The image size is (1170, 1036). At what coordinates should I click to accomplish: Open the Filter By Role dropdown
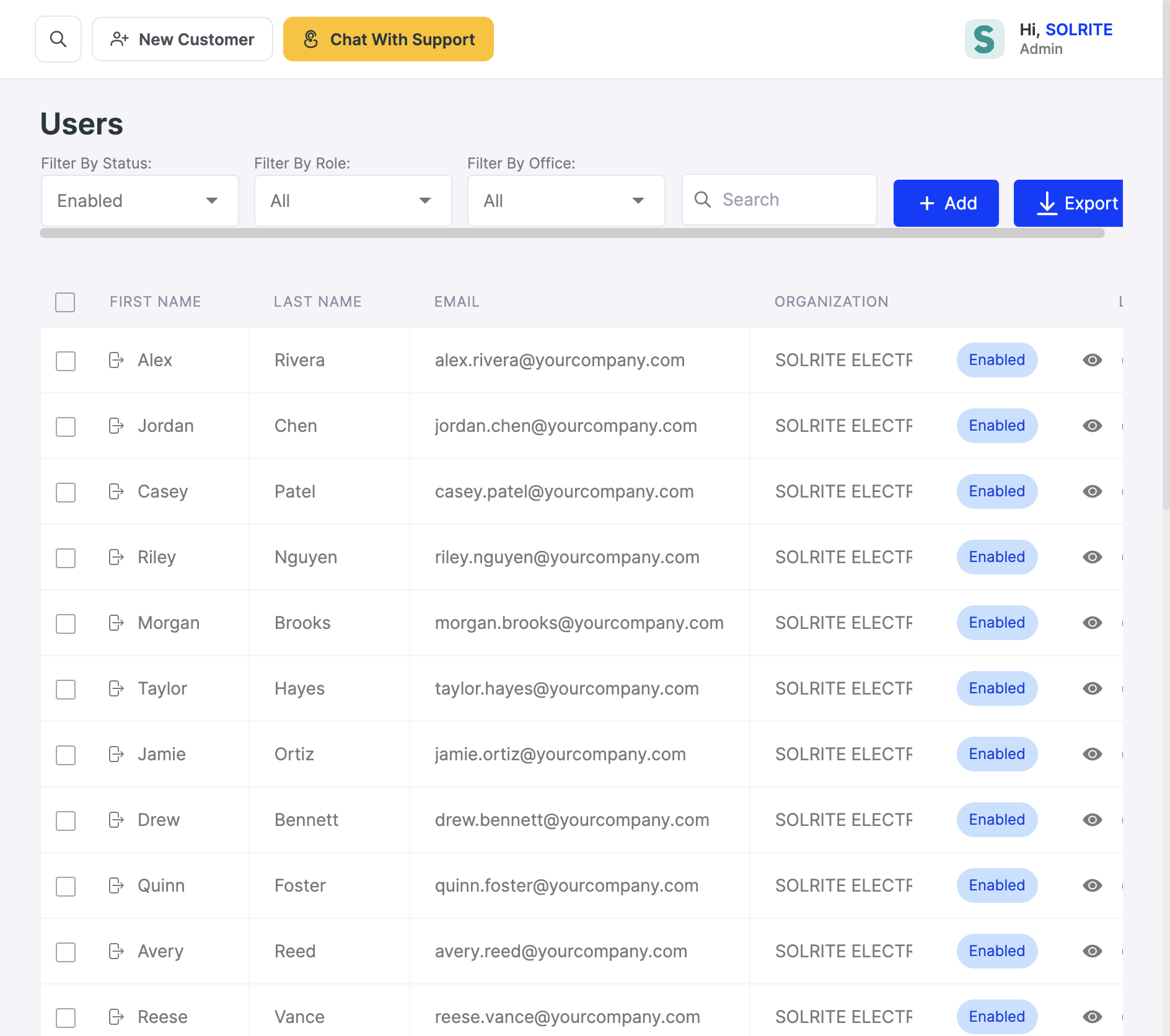click(x=353, y=201)
